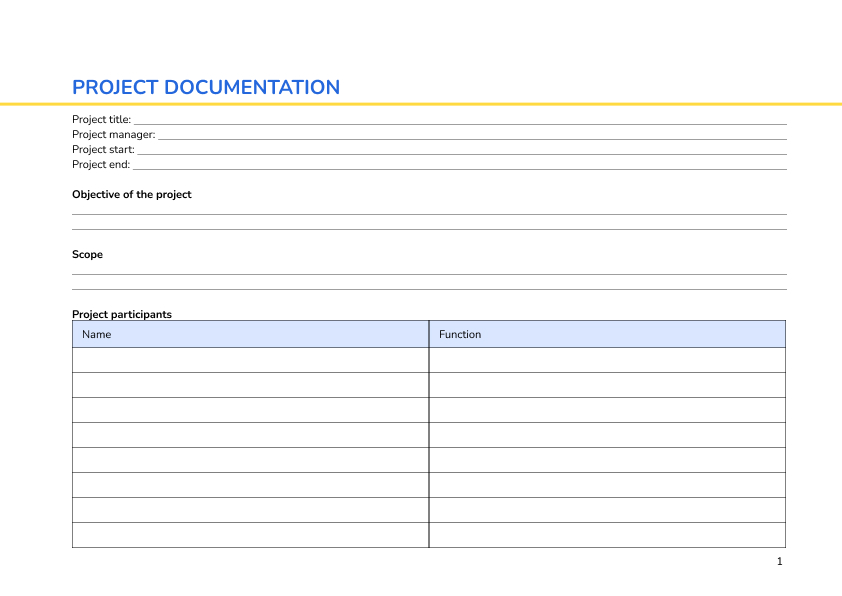Click the Project end input line
Viewport: 842px width, 596px height.
pyautogui.click(x=450, y=163)
